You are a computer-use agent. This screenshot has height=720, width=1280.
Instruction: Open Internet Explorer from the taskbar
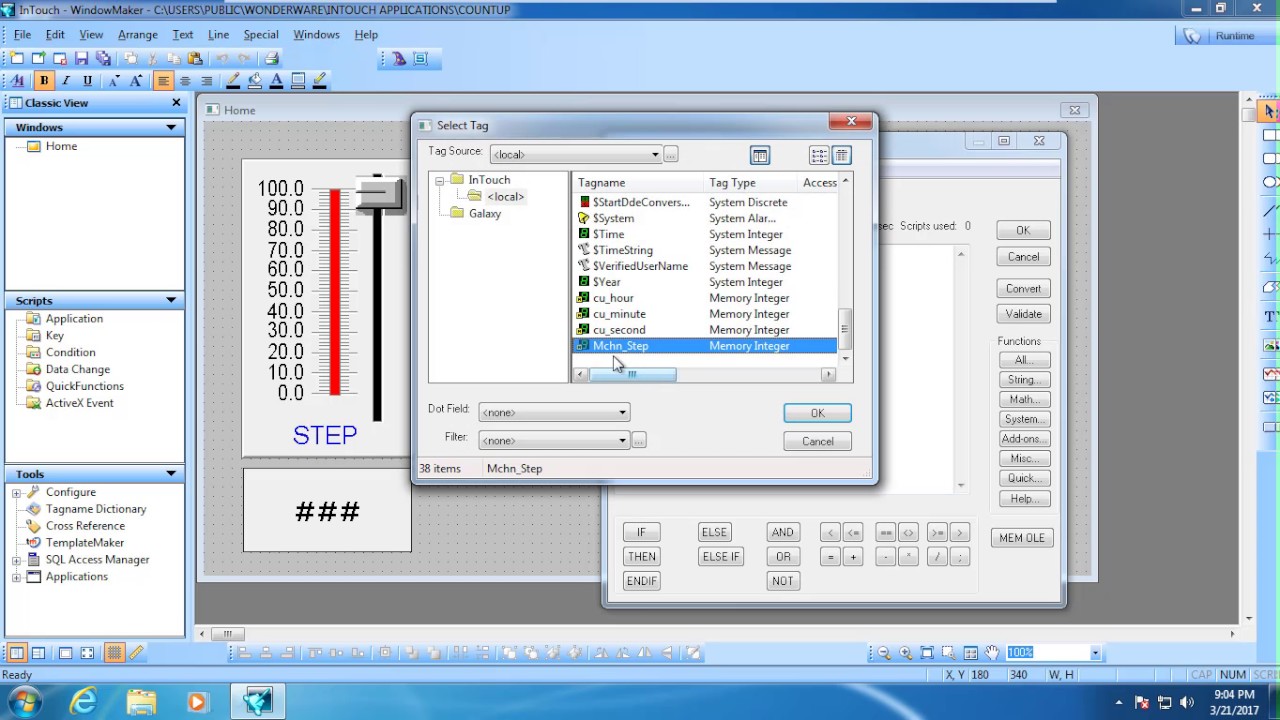point(83,702)
